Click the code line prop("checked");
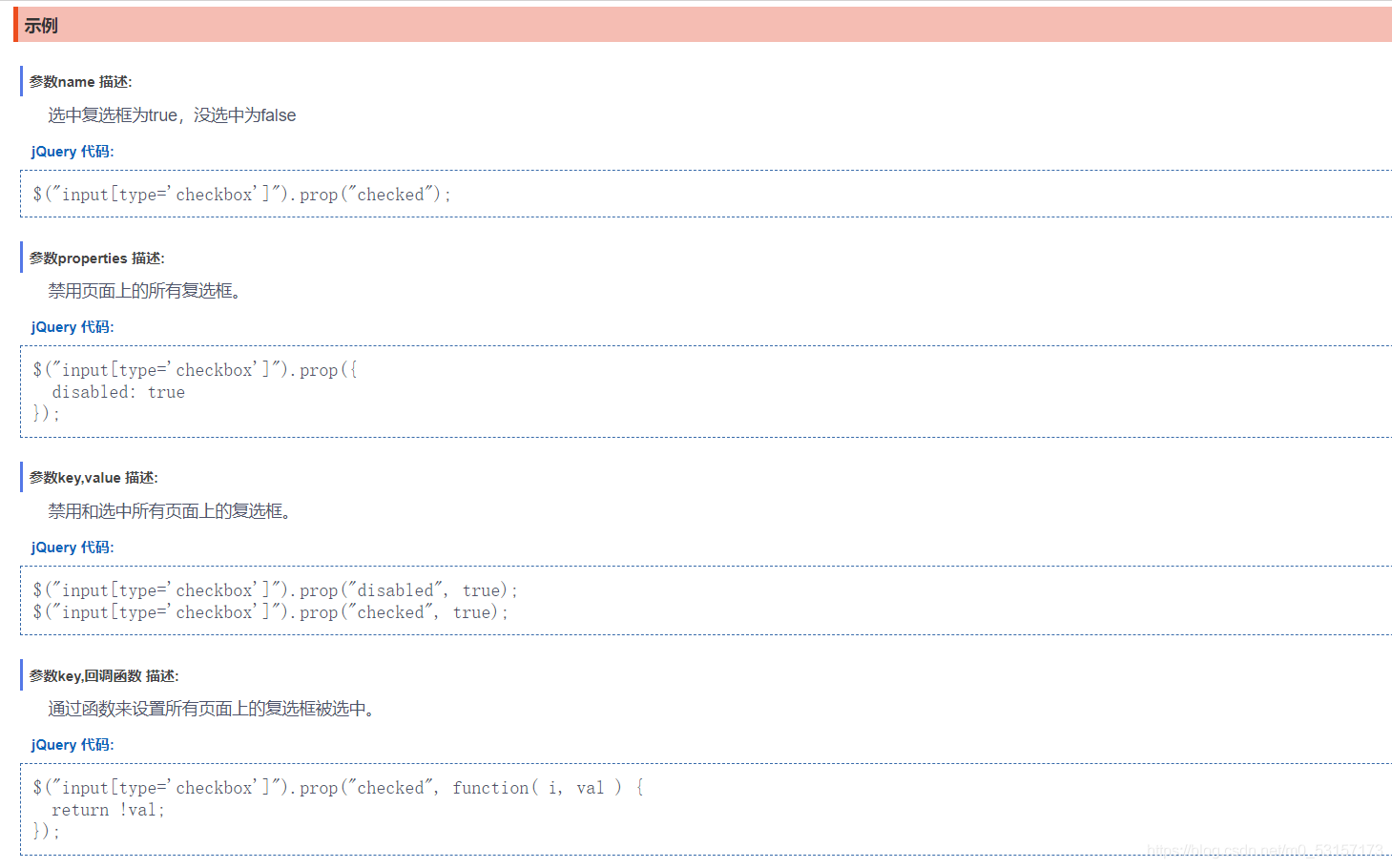The image size is (1392, 868). [241, 195]
